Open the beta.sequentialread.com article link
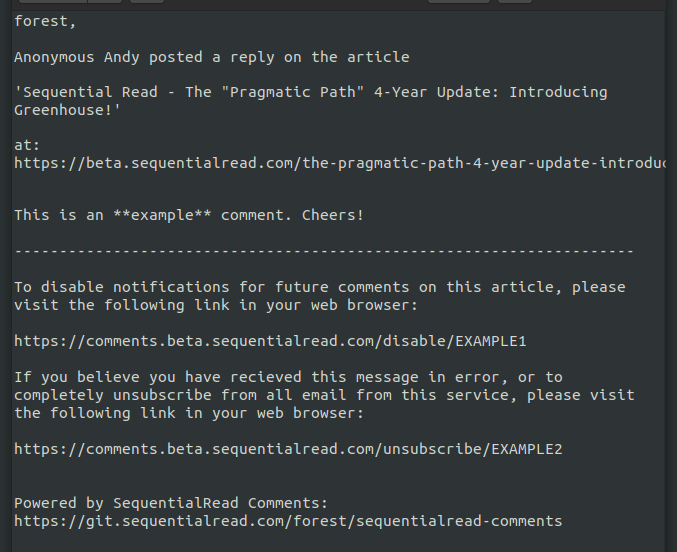The height and width of the screenshot is (552, 677). point(340,162)
